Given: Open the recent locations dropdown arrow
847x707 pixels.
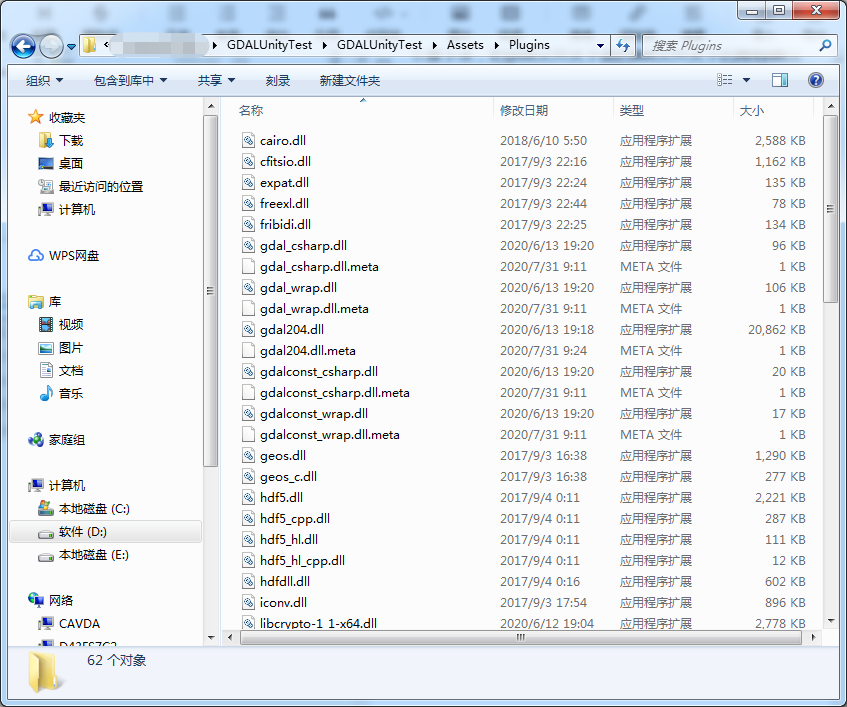Looking at the screenshot, I should pos(71,47).
